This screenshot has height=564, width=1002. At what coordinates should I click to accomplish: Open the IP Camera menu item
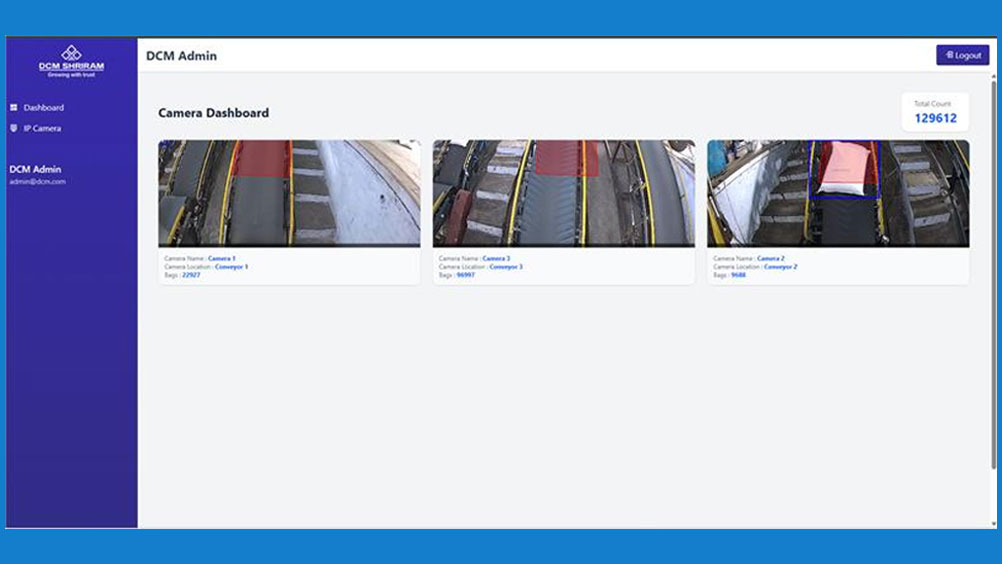tap(42, 128)
